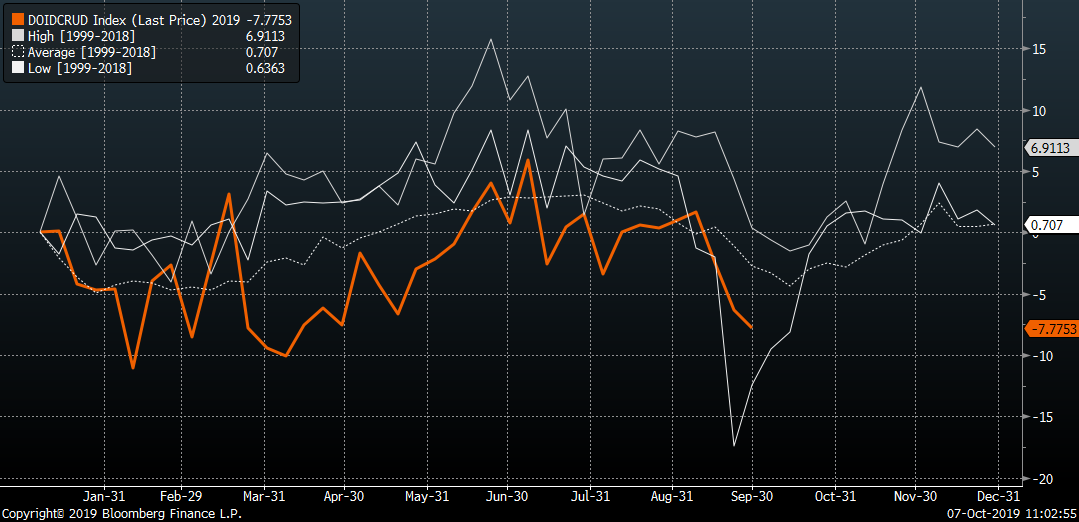Click the 15 y-axis label

pos(1038,49)
